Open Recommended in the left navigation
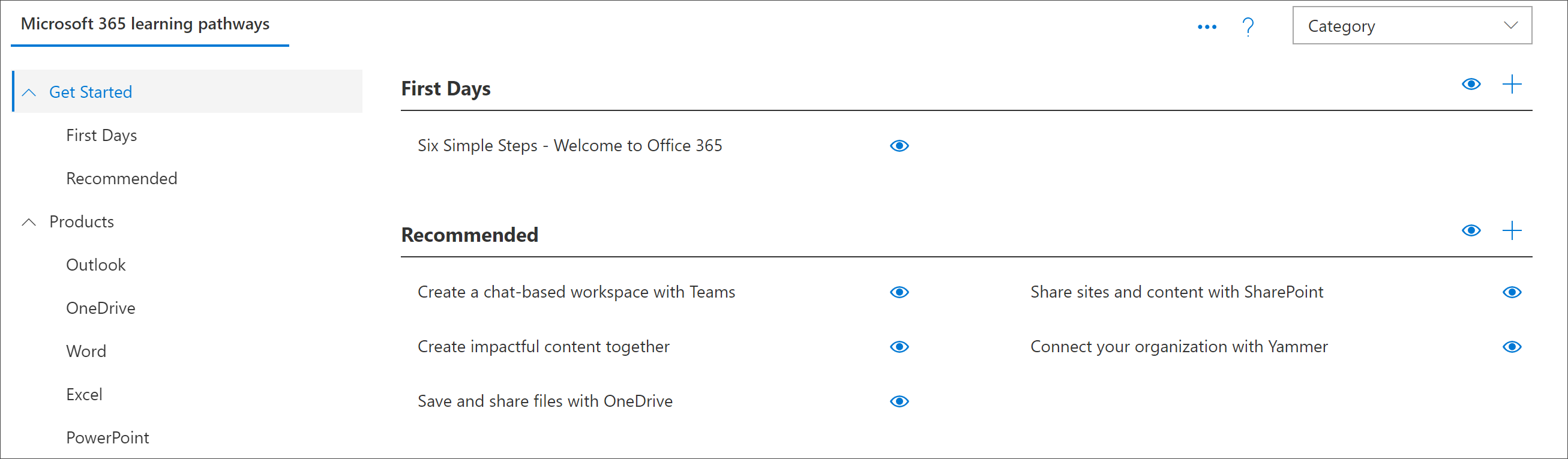The height and width of the screenshot is (459, 1568). point(121,178)
